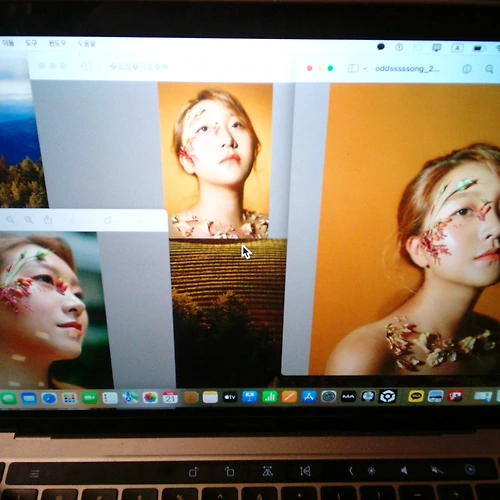This screenshot has height=500, width=500.
Task: Rotate the image in the lower-left Preview window
Action: coord(108,220)
